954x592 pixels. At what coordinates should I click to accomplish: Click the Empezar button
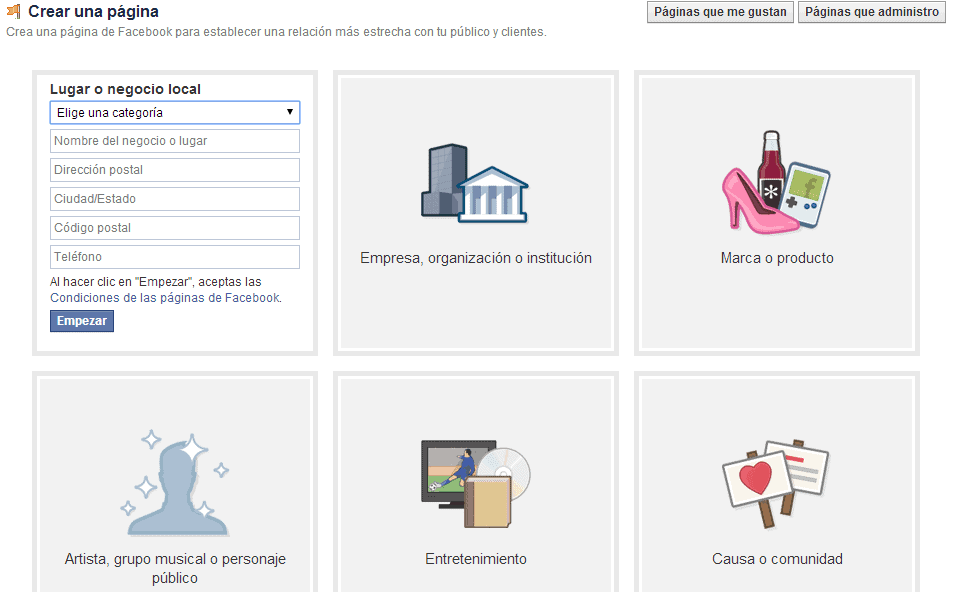pos(82,321)
